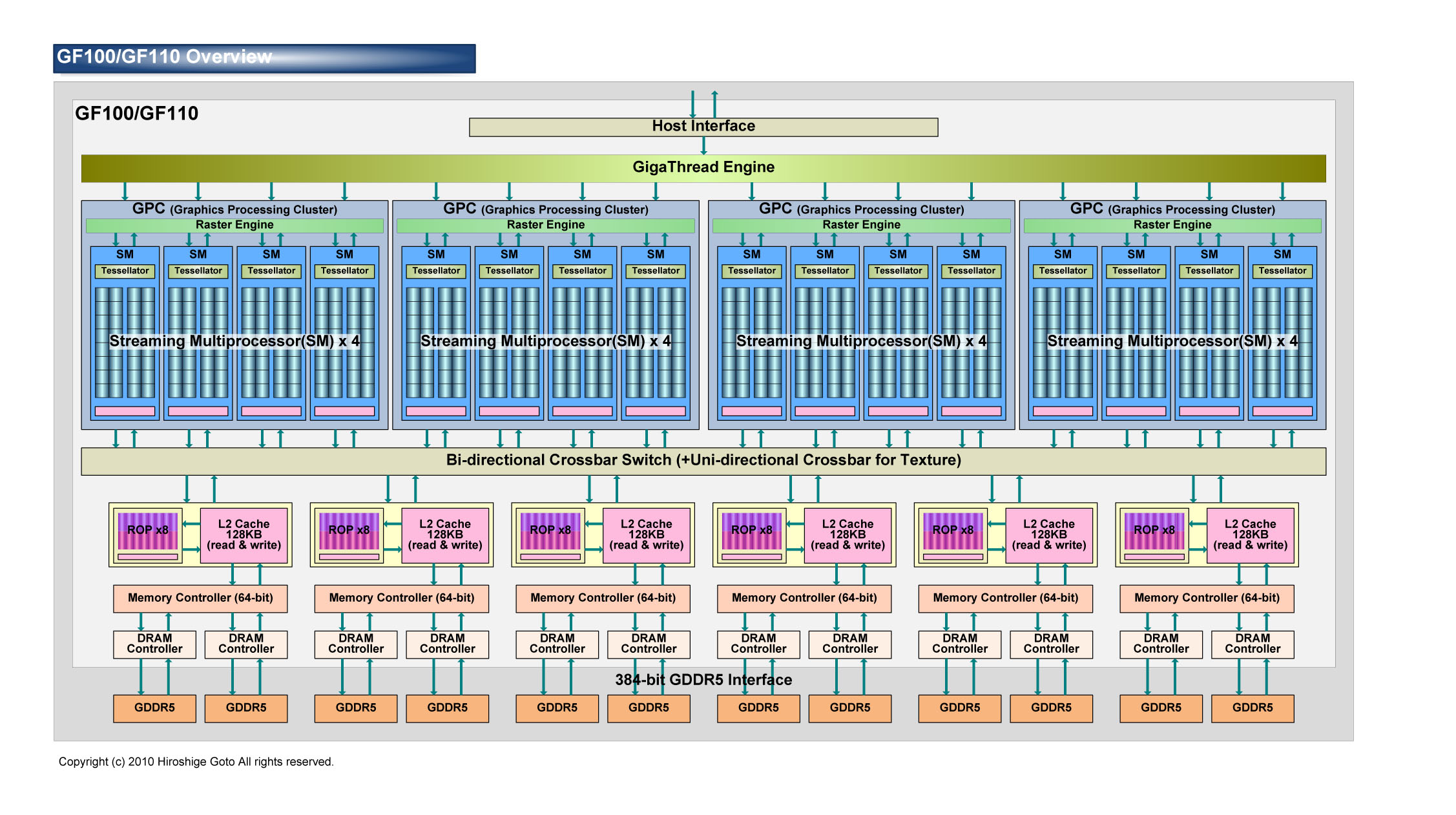Click the rightmost ROP x8 block

(x=1154, y=530)
